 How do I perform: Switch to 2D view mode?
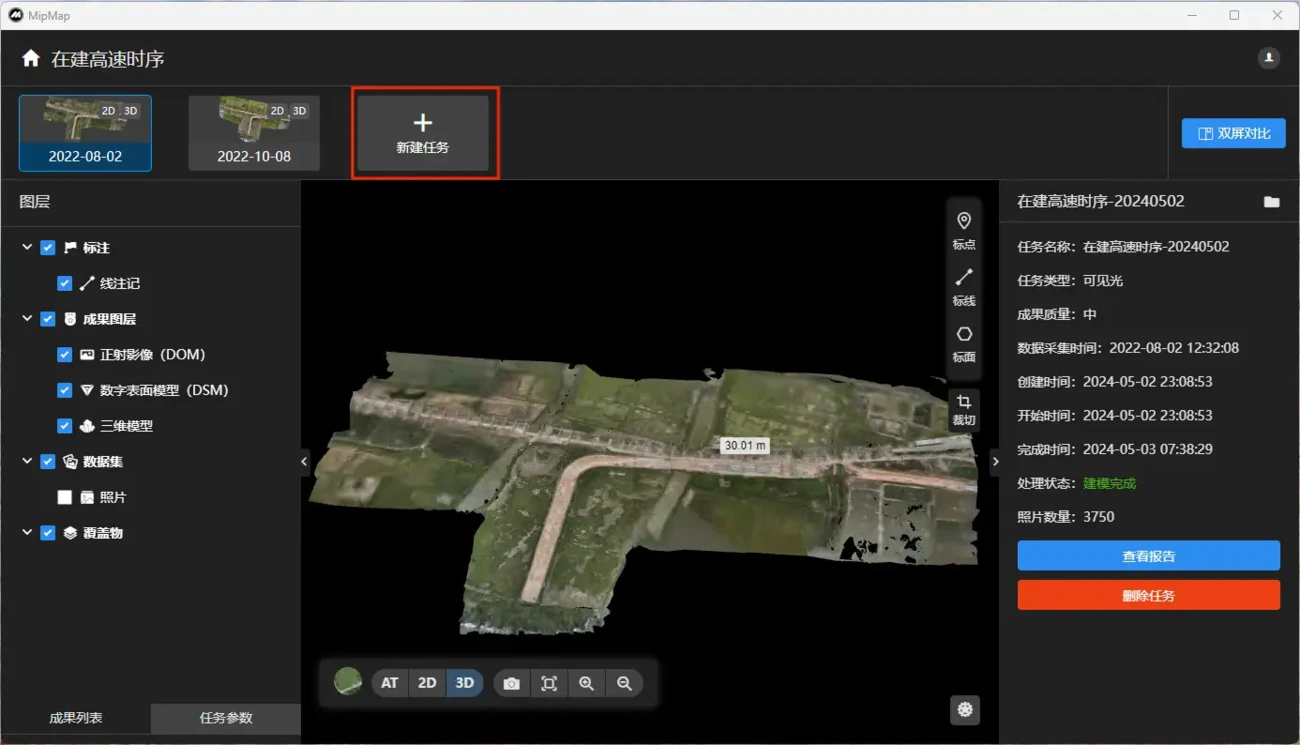(x=427, y=684)
